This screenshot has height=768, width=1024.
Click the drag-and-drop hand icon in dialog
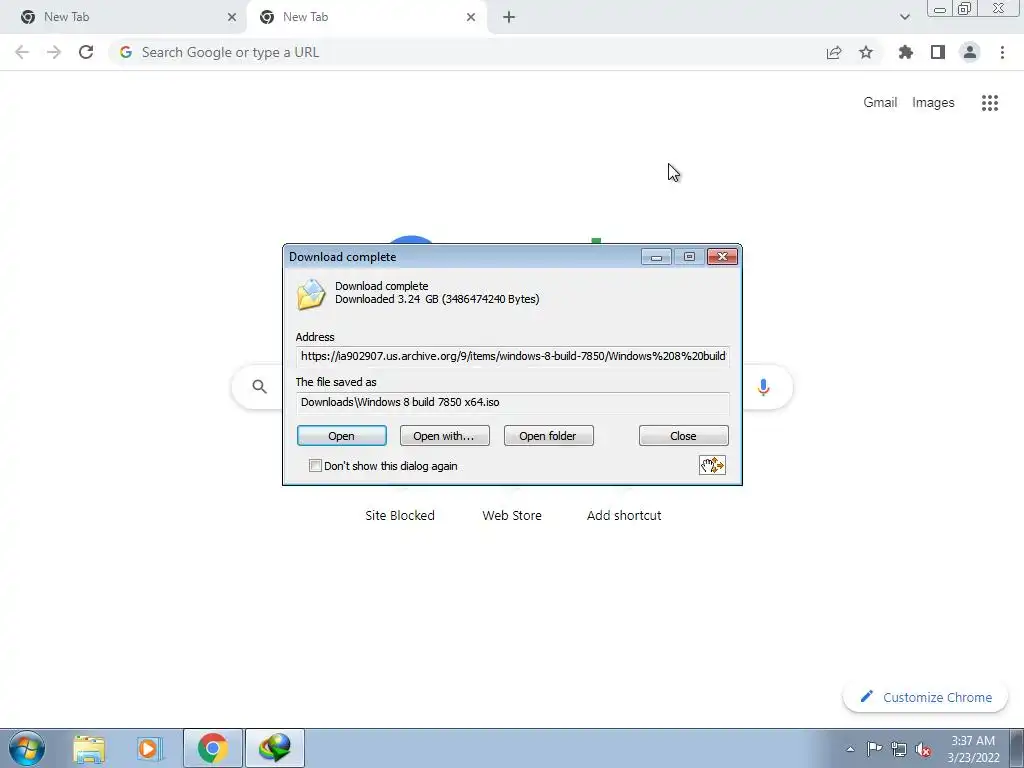tap(712, 465)
